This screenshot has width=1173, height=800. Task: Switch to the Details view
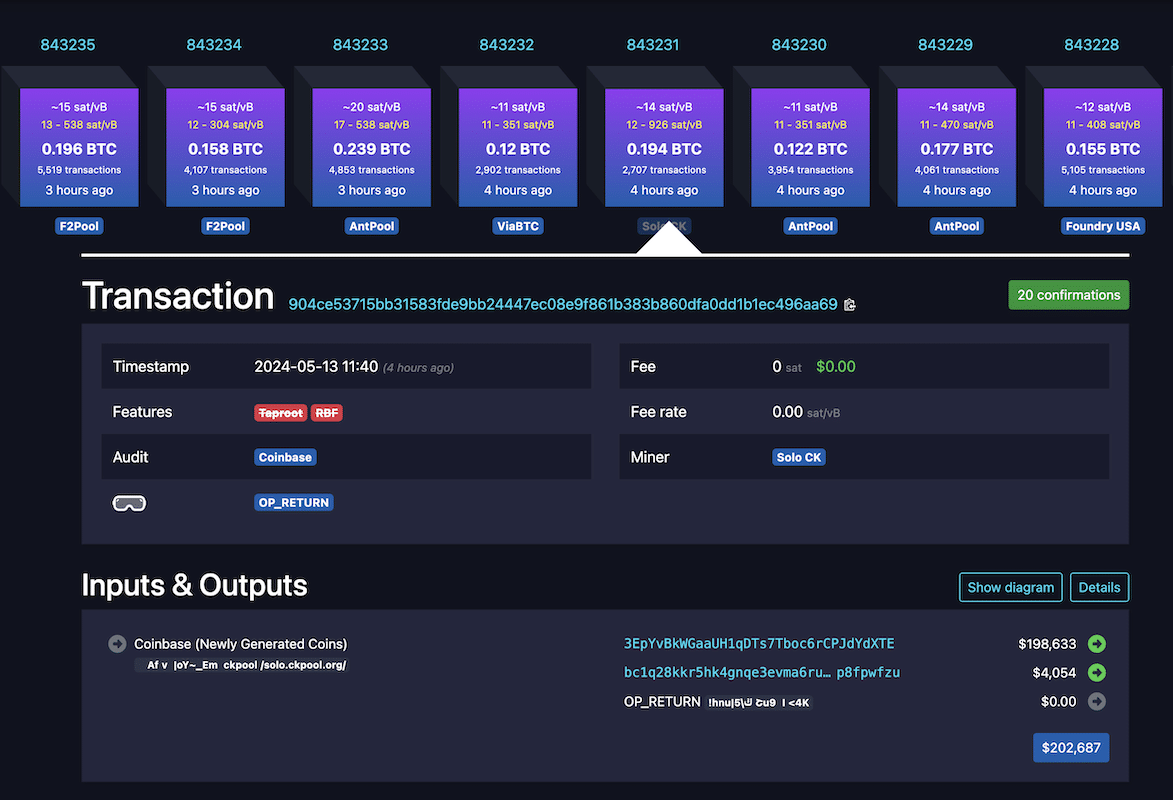[1099, 587]
